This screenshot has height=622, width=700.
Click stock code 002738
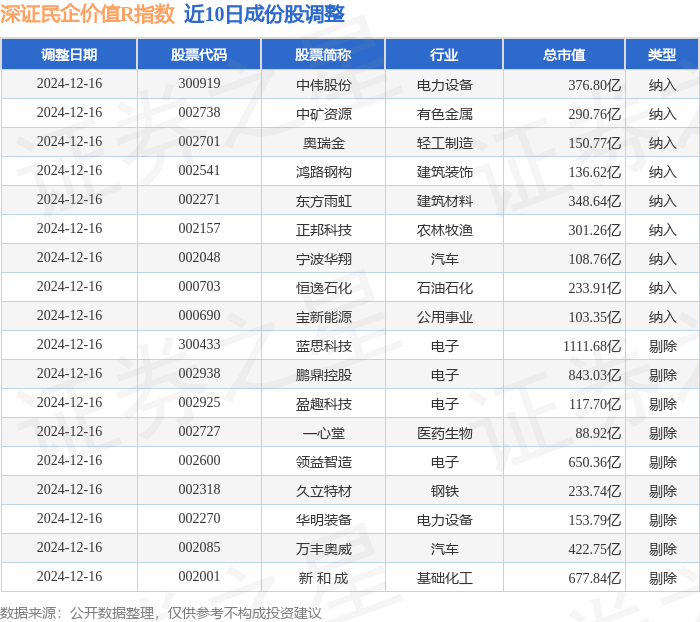[199, 113]
